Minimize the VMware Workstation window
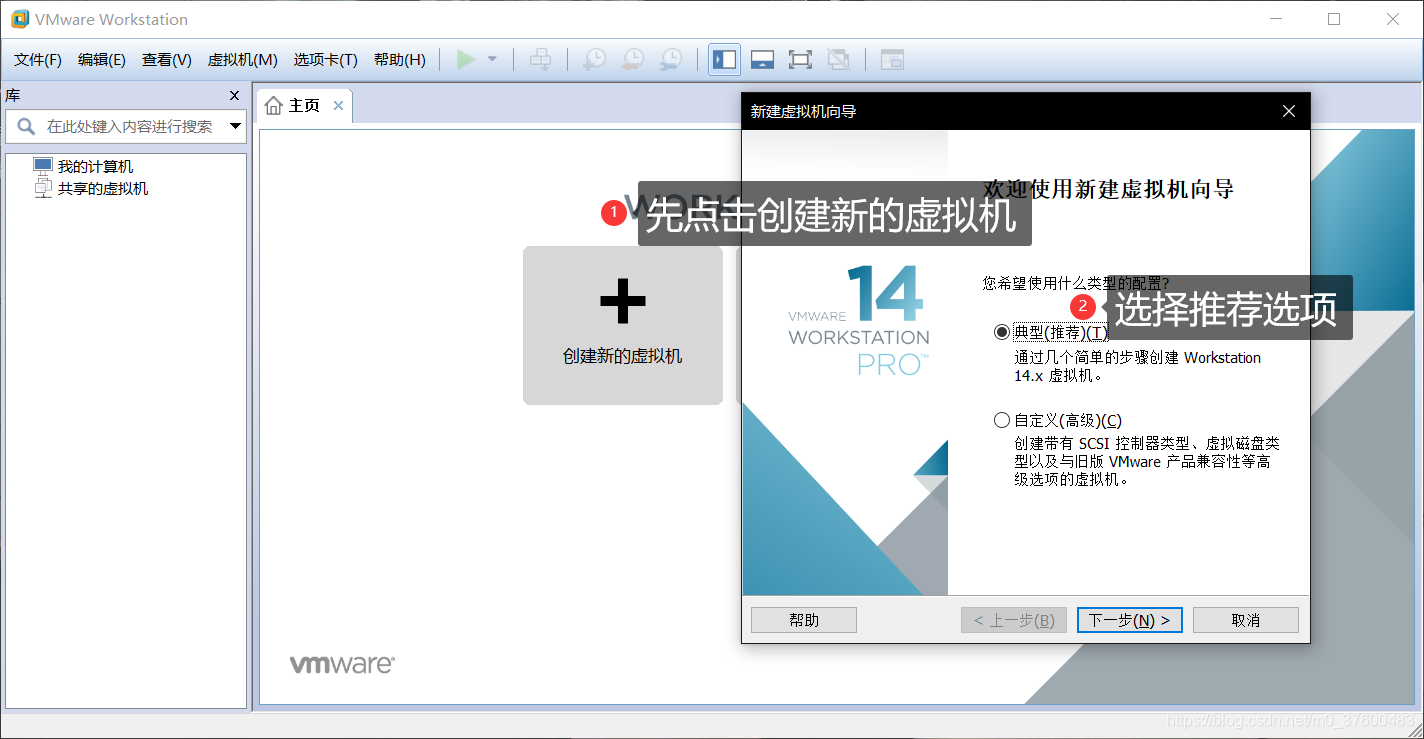1424x739 pixels. pyautogui.click(x=1275, y=19)
